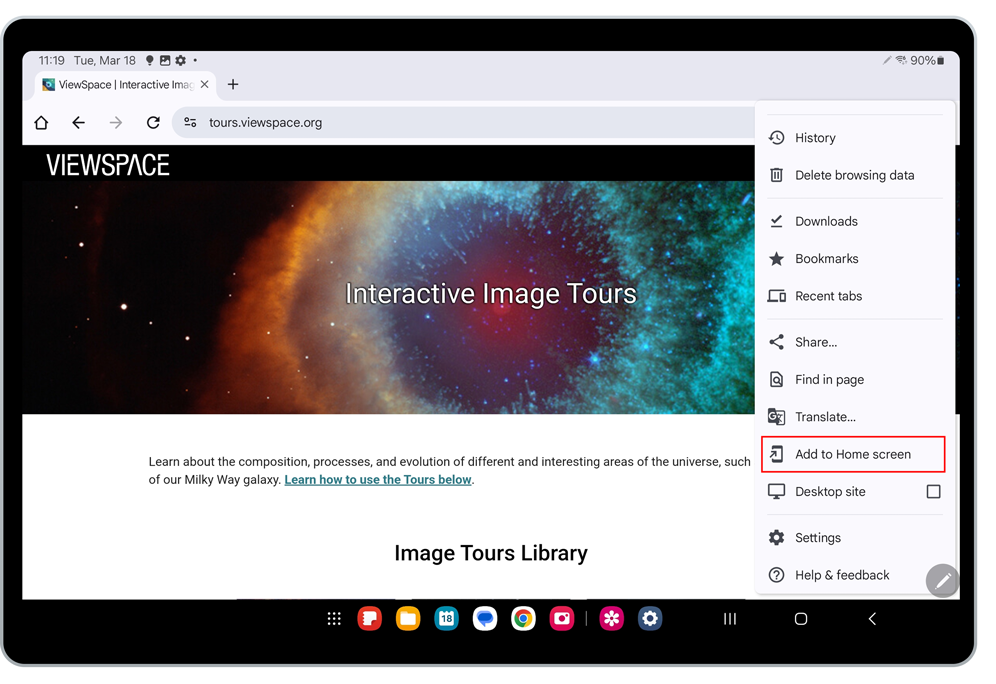
Task: Open the app drawer grid icon
Action: pos(334,619)
